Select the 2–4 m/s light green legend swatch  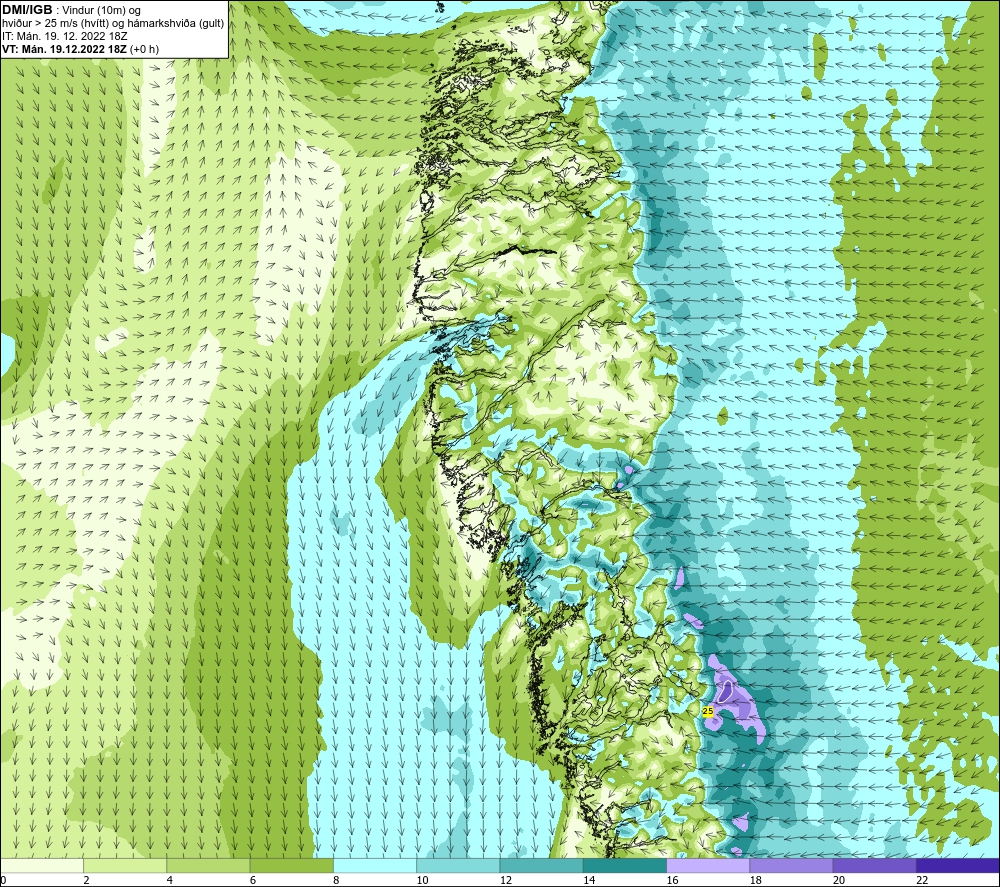click(125, 865)
